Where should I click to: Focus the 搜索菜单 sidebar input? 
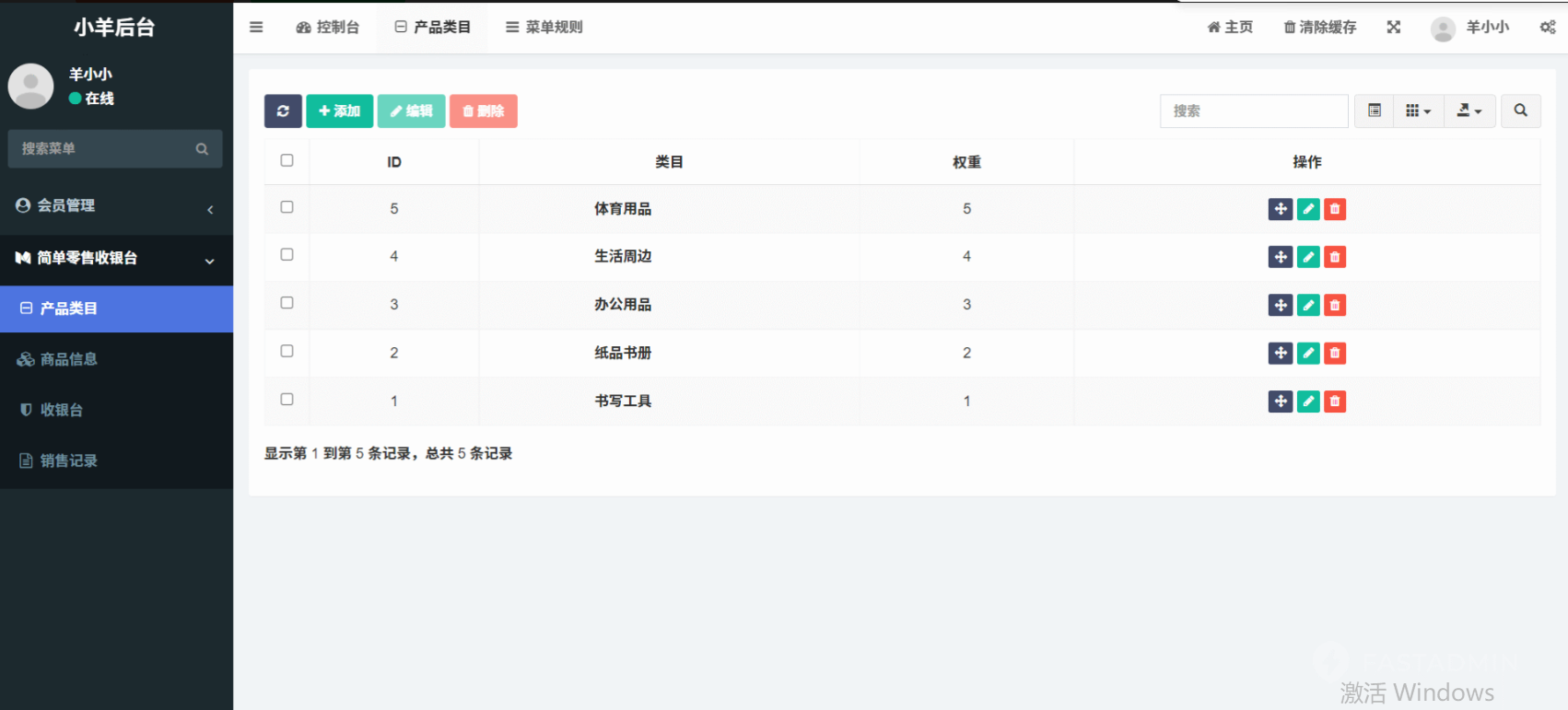pyautogui.click(x=101, y=149)
